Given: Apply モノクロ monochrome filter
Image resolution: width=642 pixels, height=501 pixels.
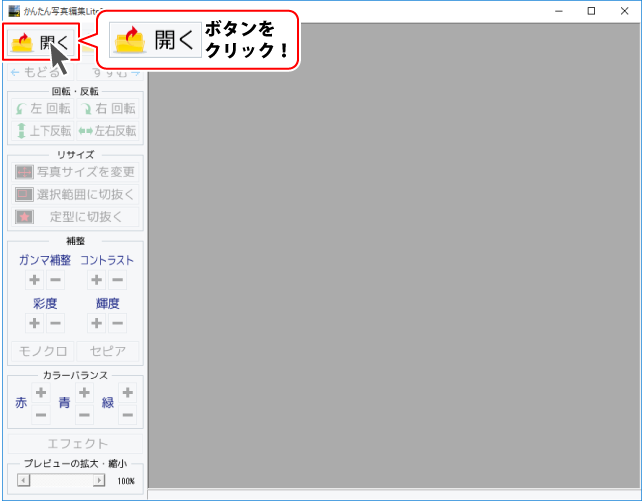Looking at the screenshot, I should tap(43, 351).
